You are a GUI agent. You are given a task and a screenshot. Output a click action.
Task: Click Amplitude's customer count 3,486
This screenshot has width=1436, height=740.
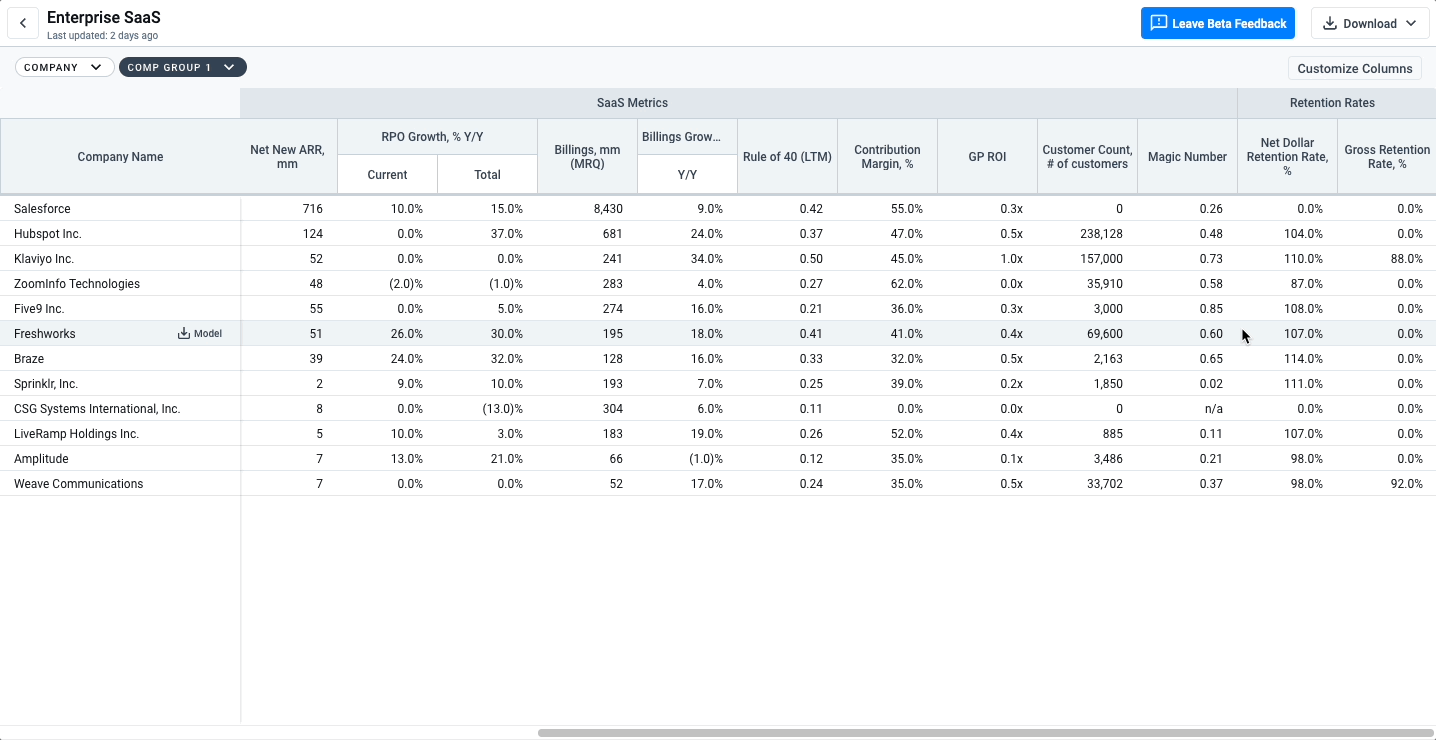click(1106, 459)
